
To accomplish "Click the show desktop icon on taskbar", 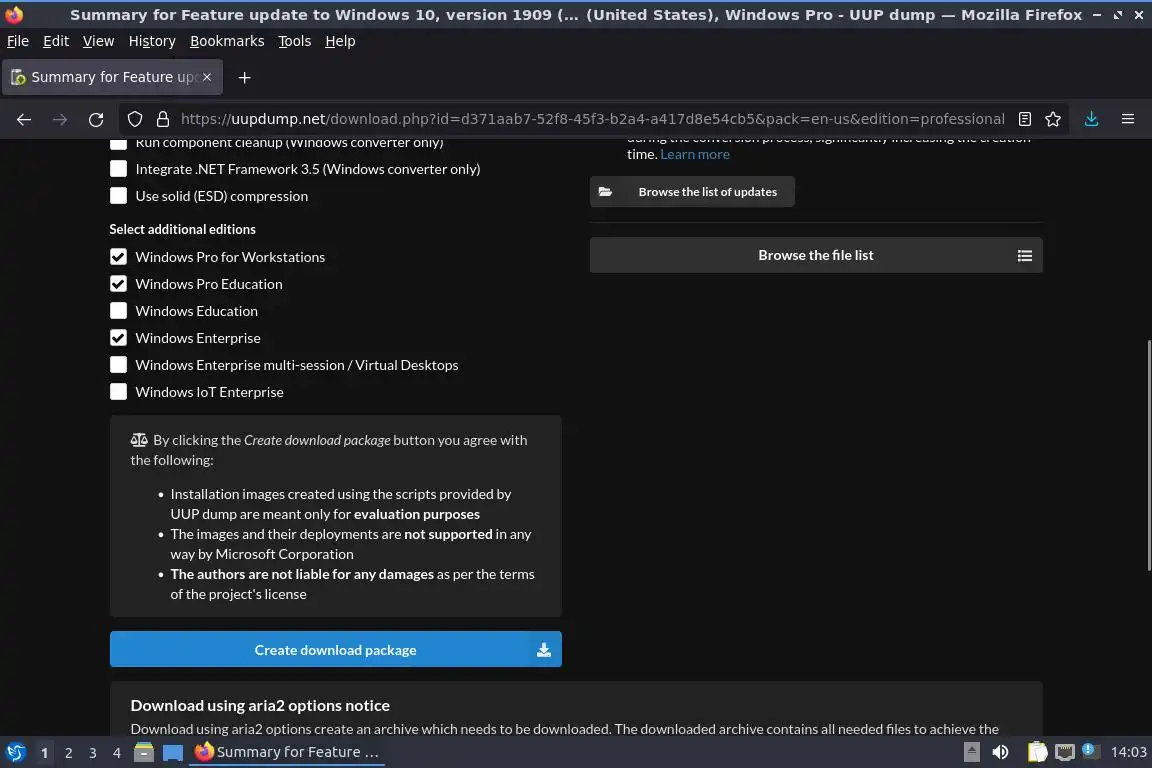I will (173, 752).
